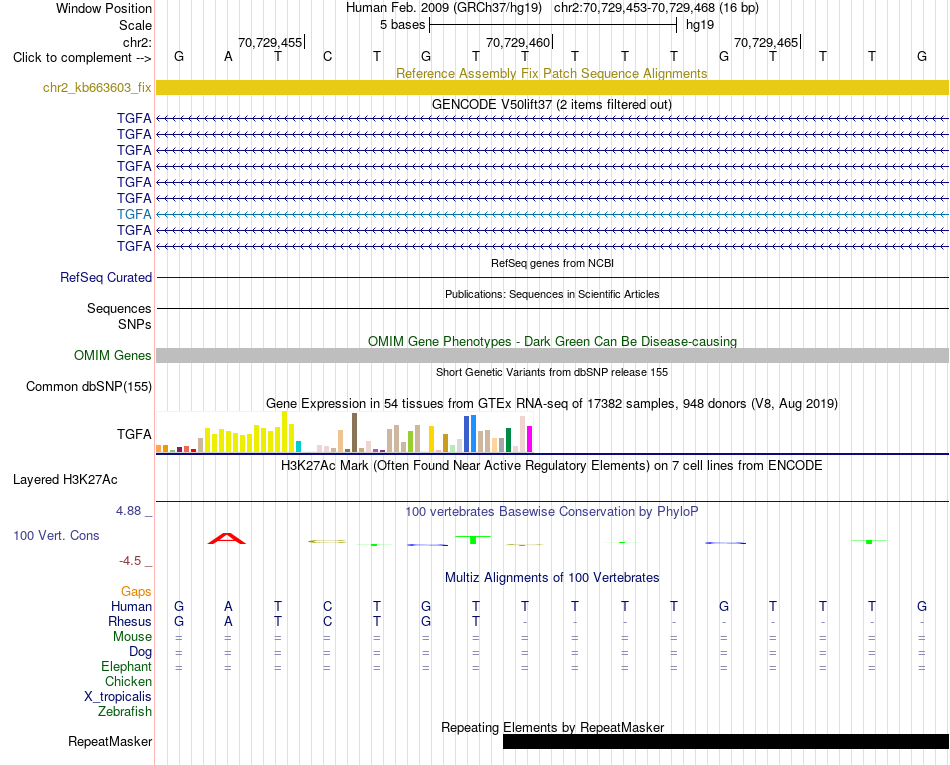Click the "RefSeq genes from NCBI" title
The width and height of the screenshot is (950, 765).
coord(552,263)
